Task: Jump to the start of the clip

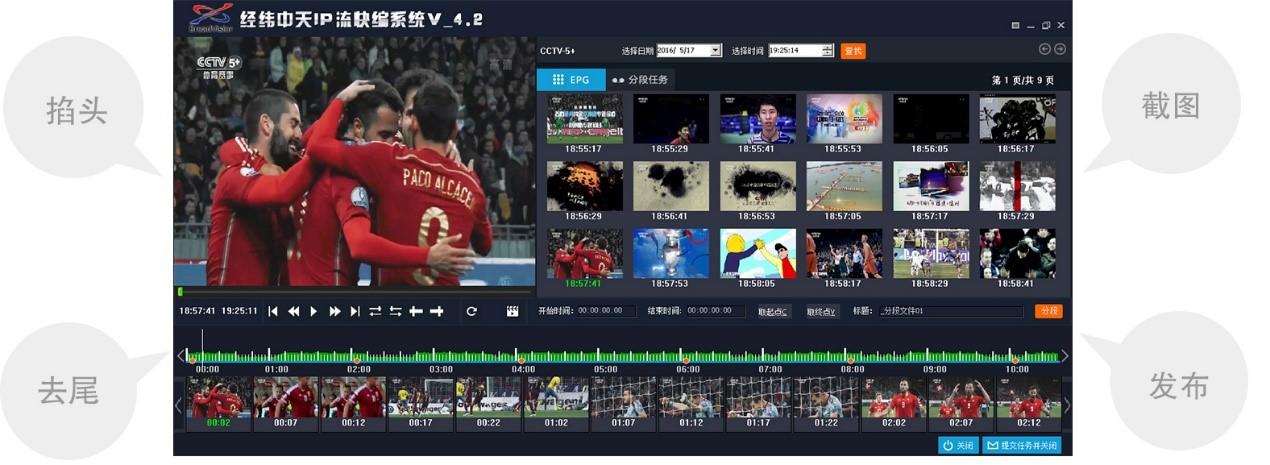Action: [273, 311]
